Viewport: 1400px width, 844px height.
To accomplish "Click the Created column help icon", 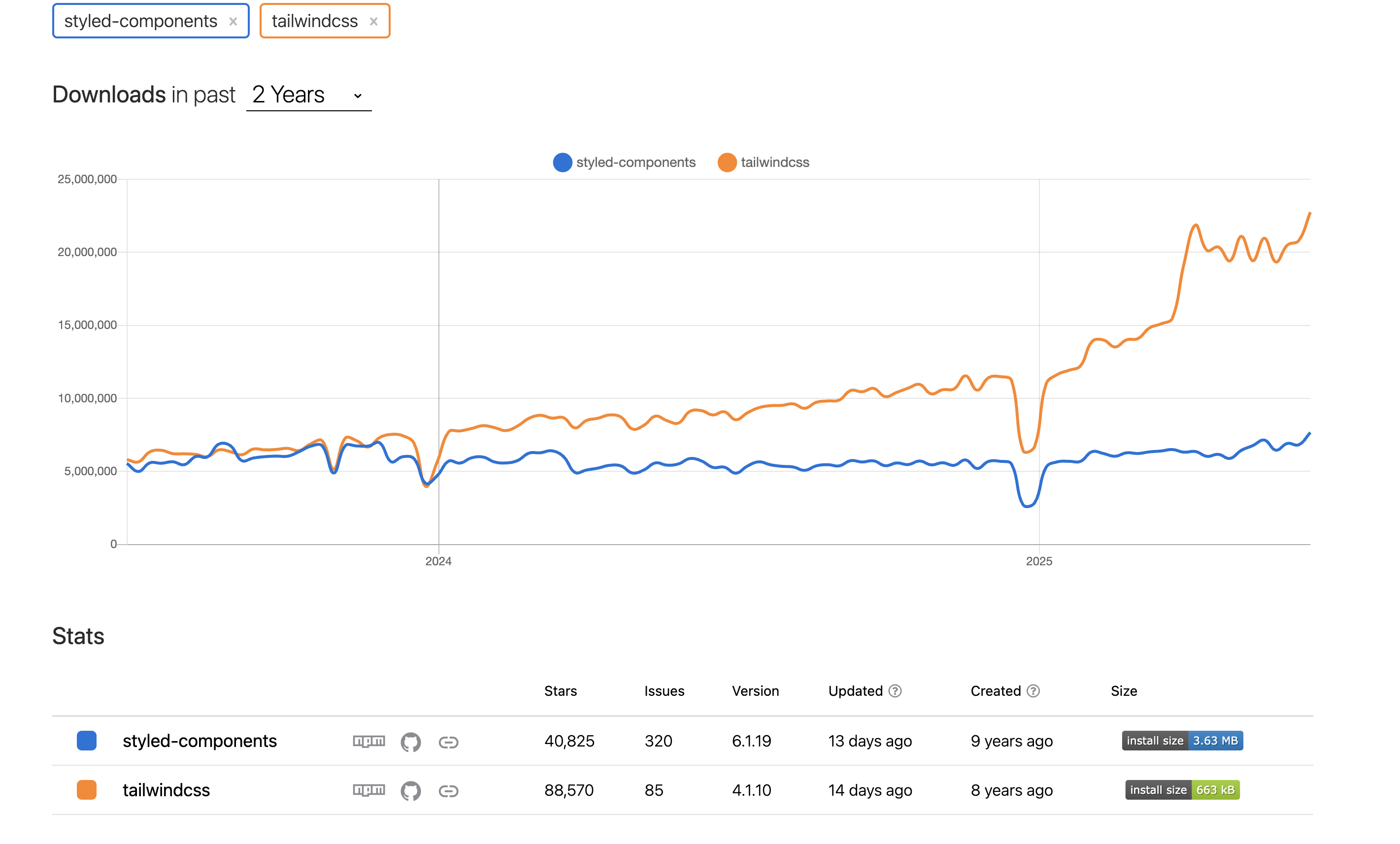I will click(1033, 691).
